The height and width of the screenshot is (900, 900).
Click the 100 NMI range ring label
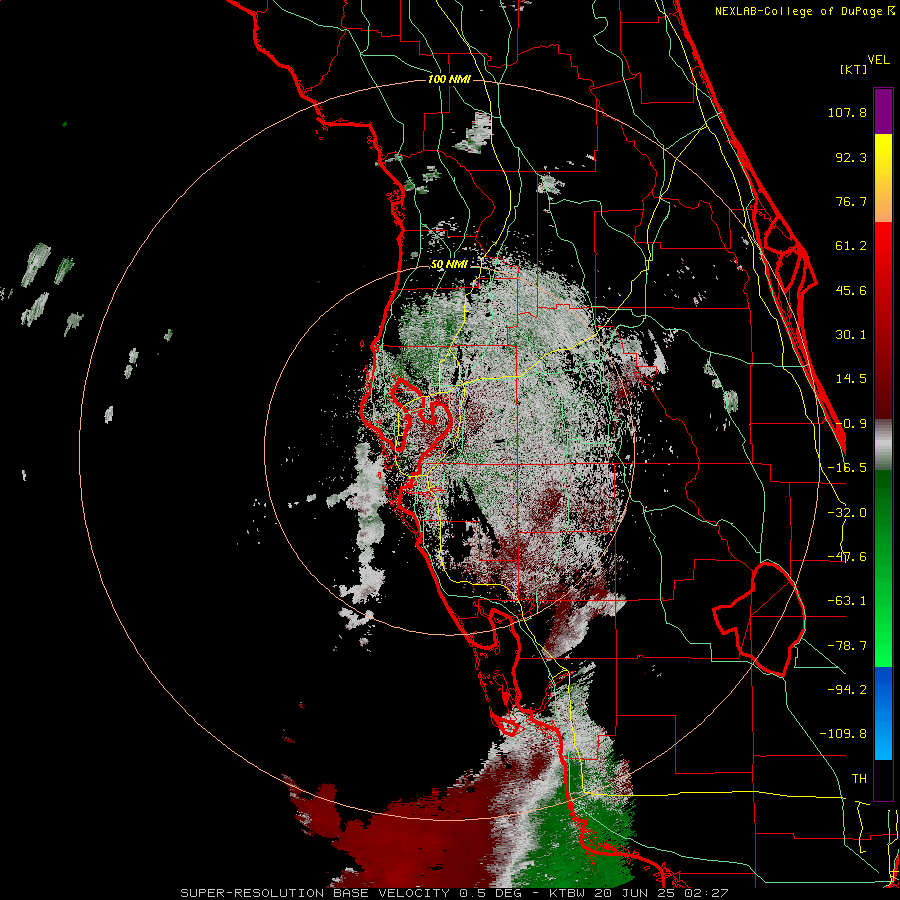449,79
